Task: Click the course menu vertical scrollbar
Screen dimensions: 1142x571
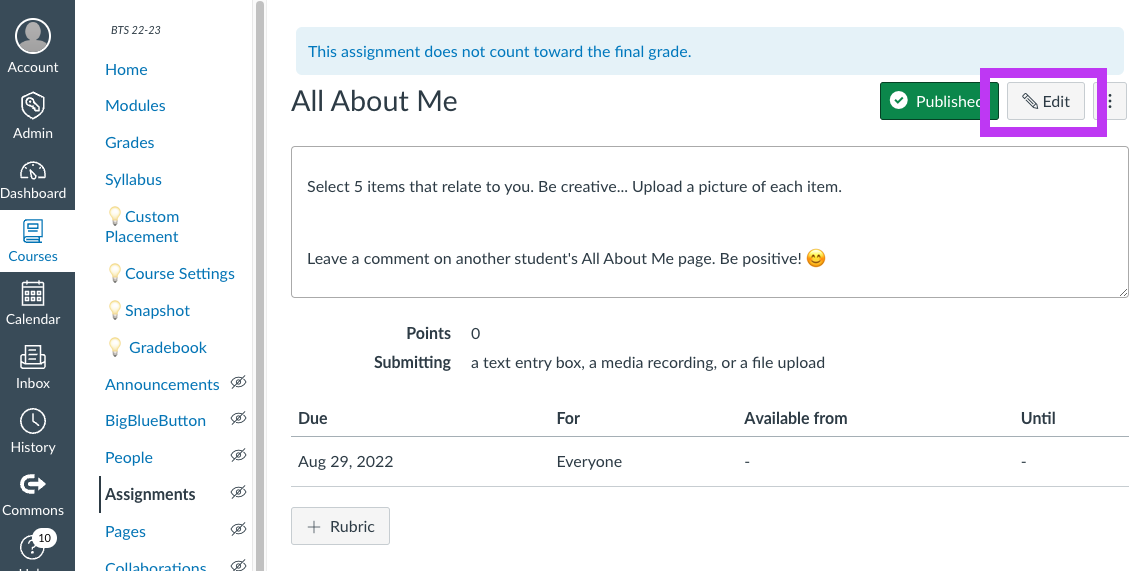Action: click(x=259, y=286)
